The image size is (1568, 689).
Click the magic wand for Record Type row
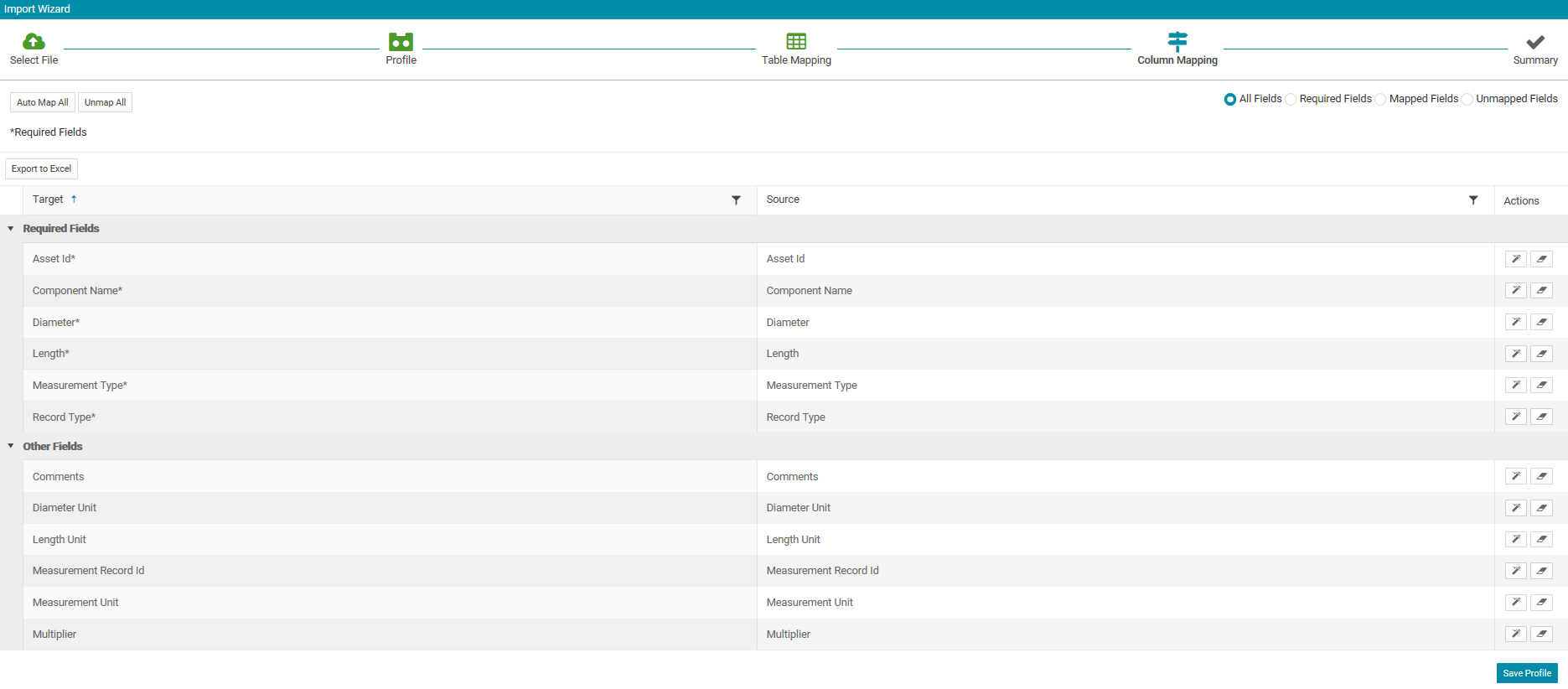[x=1515, y=417]
